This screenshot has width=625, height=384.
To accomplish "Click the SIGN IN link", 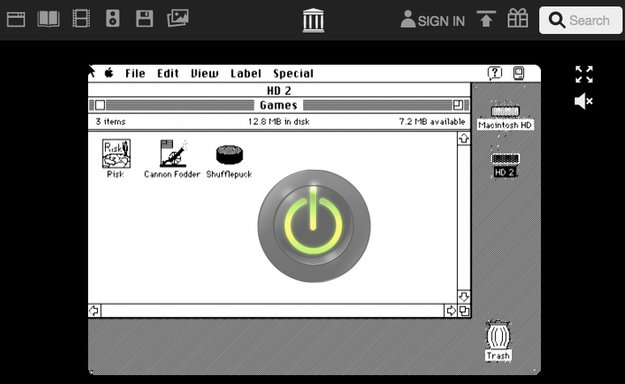I will point(432,20).
